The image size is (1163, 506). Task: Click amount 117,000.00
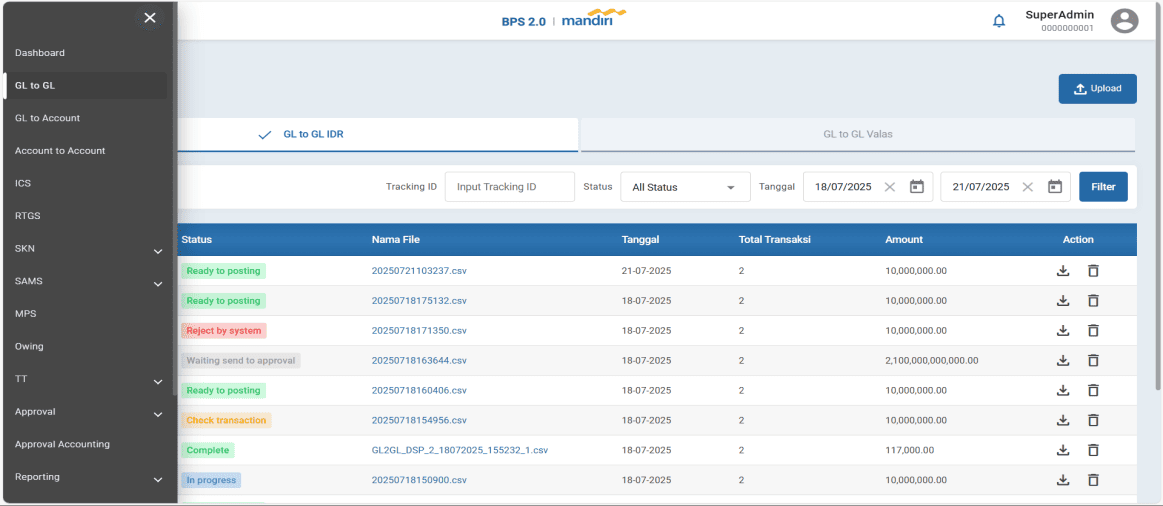click(909, 450)
